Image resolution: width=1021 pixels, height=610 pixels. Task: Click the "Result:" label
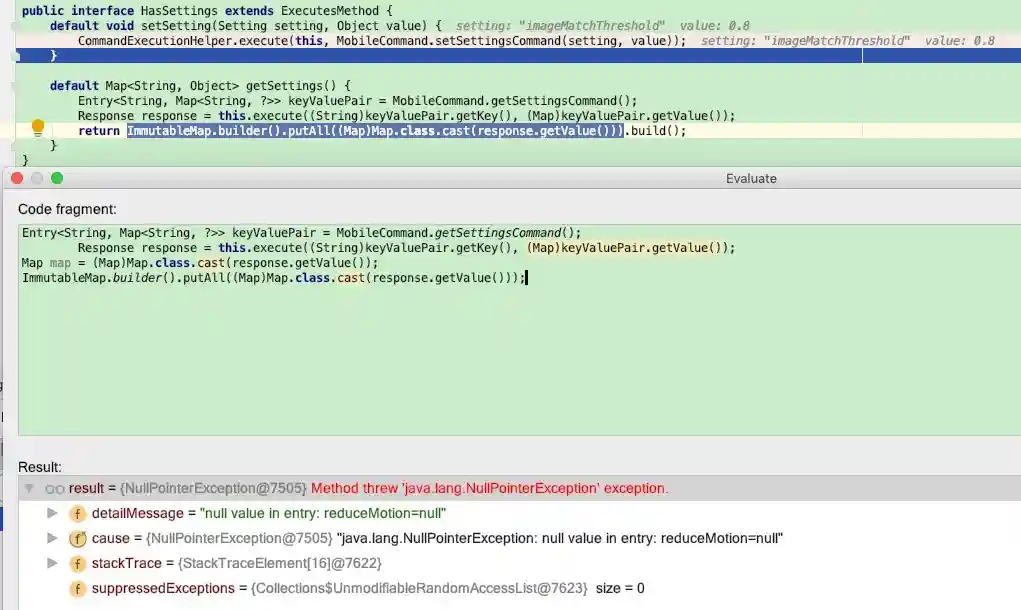(40, 467)
